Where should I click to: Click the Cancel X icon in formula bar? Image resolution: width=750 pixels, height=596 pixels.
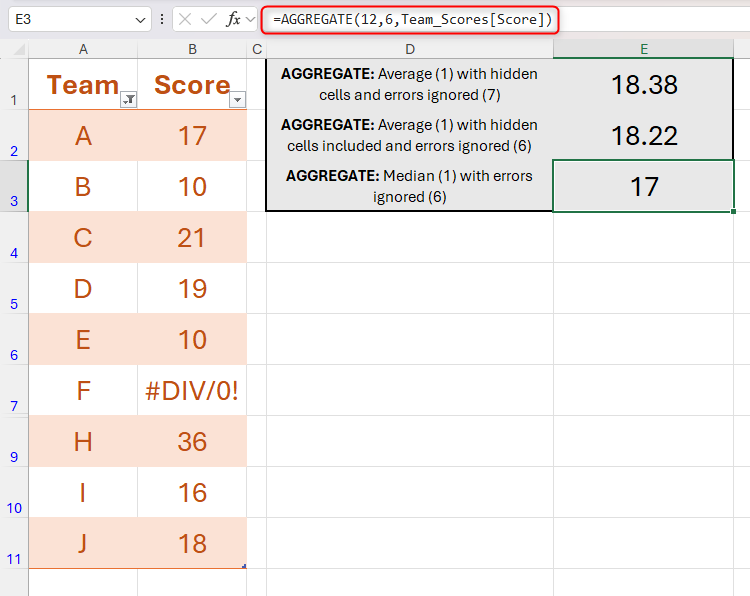click(x=187, y=19)
